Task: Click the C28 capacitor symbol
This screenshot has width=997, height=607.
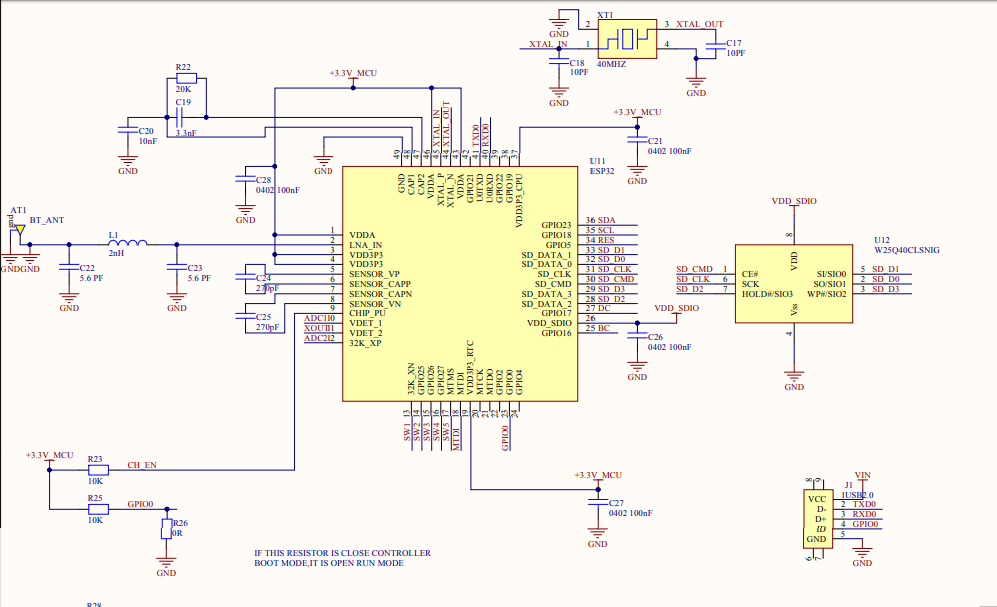Action: (x=245, y=180)
